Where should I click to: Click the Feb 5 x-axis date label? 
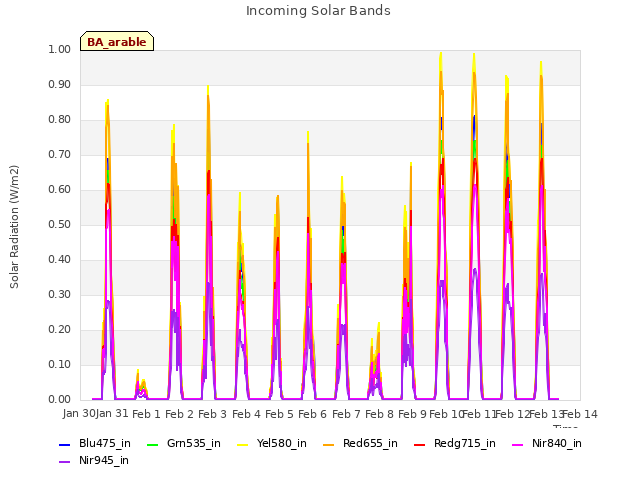(x=279, y=414)
